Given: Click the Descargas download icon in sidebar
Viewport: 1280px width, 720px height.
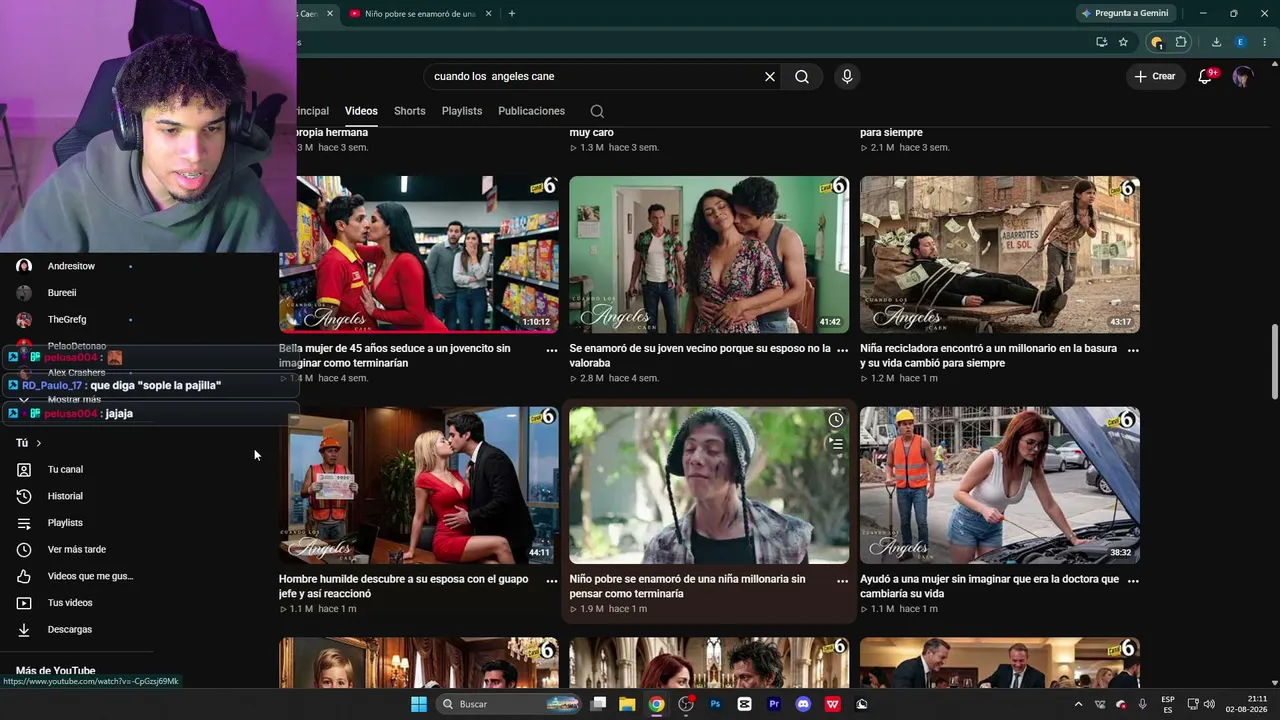Looking at the screenshot, I should pos(24,630).
